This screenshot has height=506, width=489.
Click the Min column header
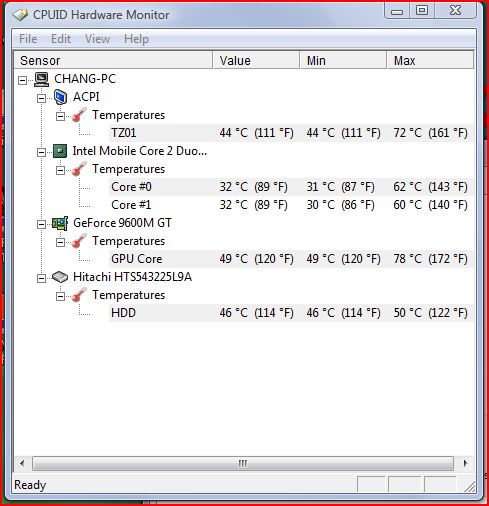[x=343, y=60]
